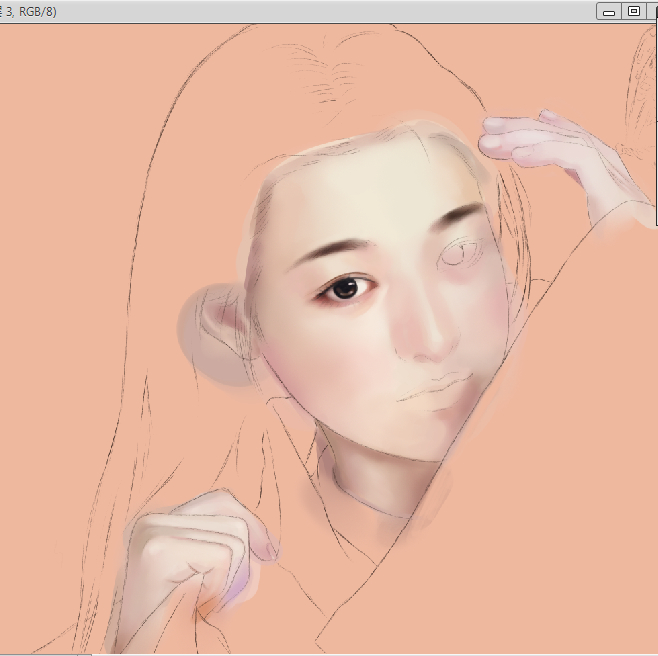Click the RGB/8 document title bar

[x=300, y=11]
